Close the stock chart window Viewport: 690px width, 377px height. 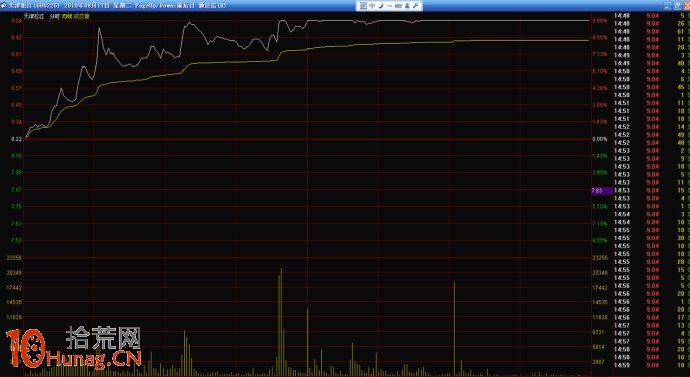686,5
